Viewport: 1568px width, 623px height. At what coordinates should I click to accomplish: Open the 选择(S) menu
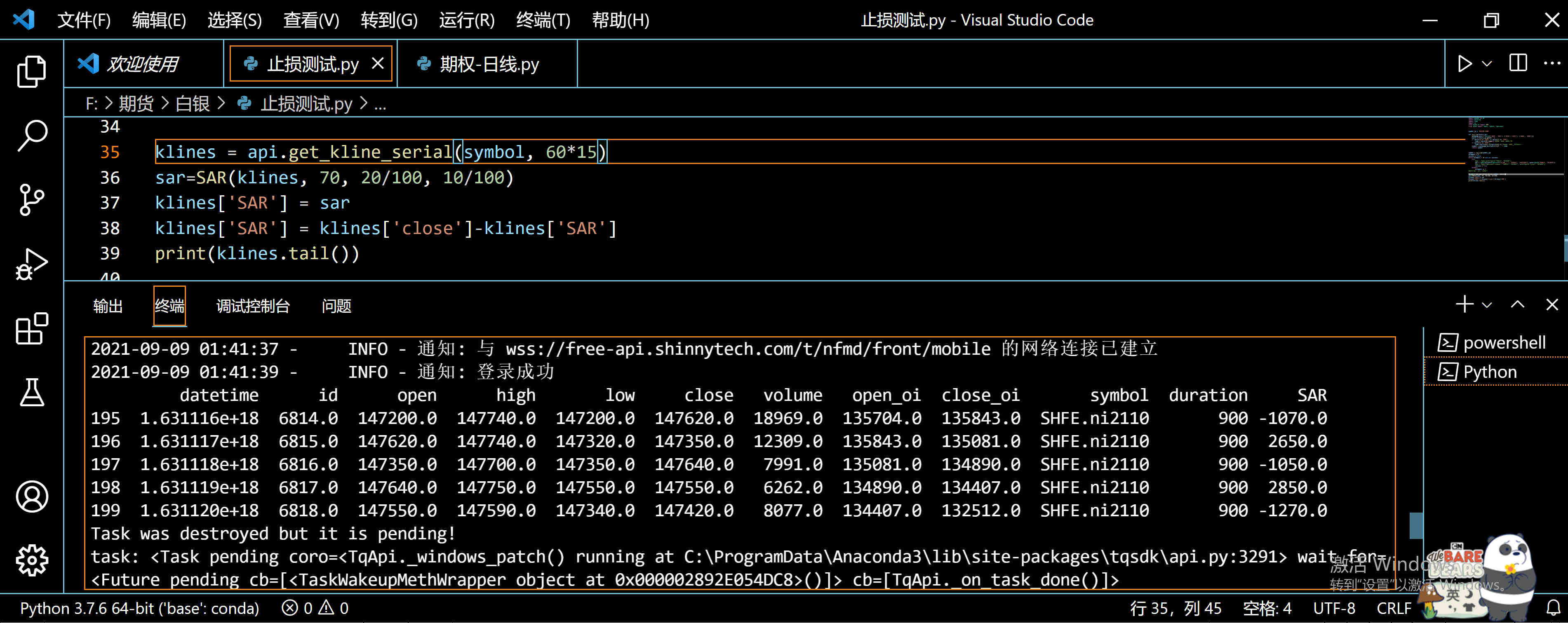234,20
